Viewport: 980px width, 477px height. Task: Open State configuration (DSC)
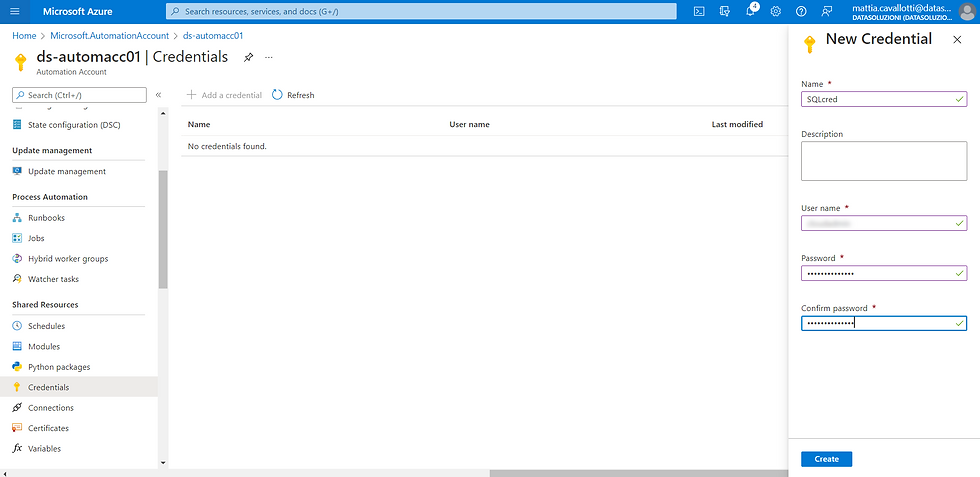click(74, 124)
